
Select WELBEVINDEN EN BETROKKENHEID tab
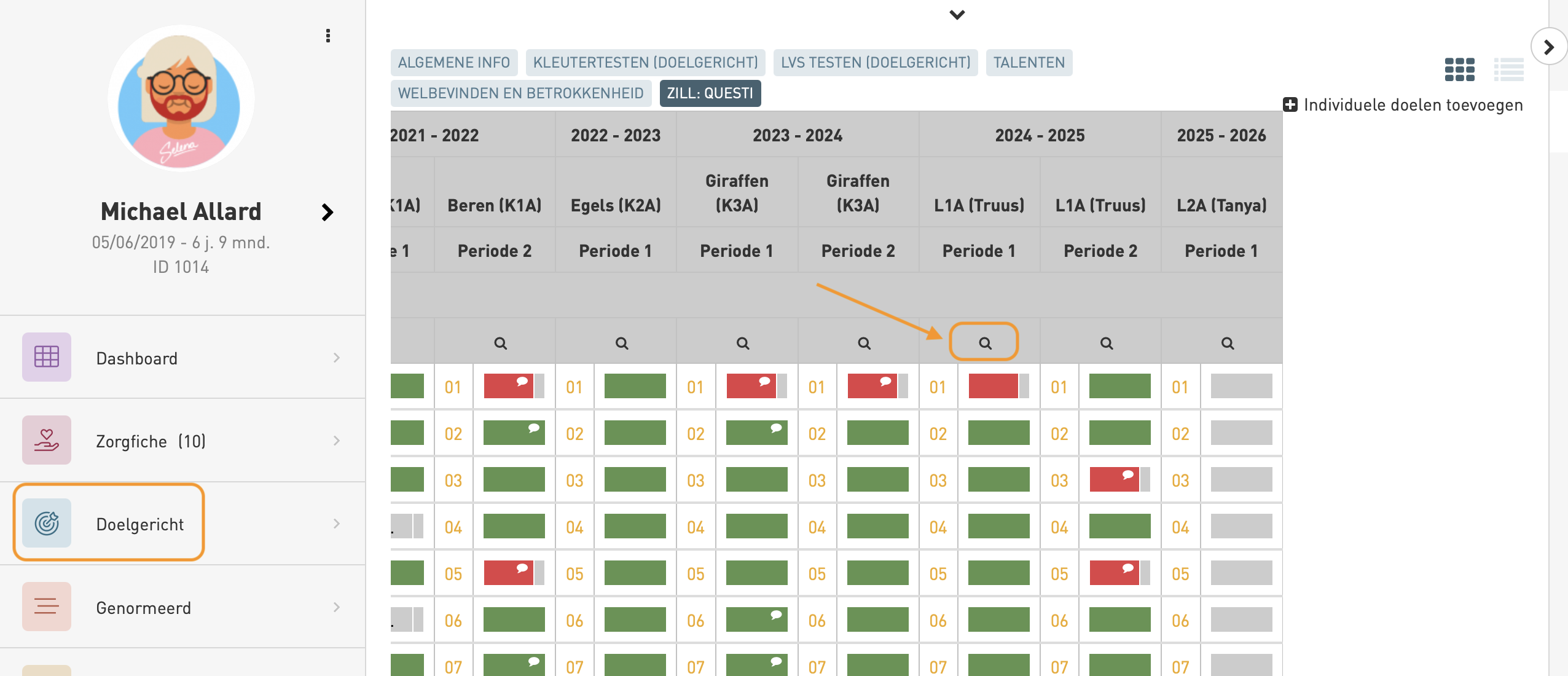pyautogui.click(x=520, y=93)
